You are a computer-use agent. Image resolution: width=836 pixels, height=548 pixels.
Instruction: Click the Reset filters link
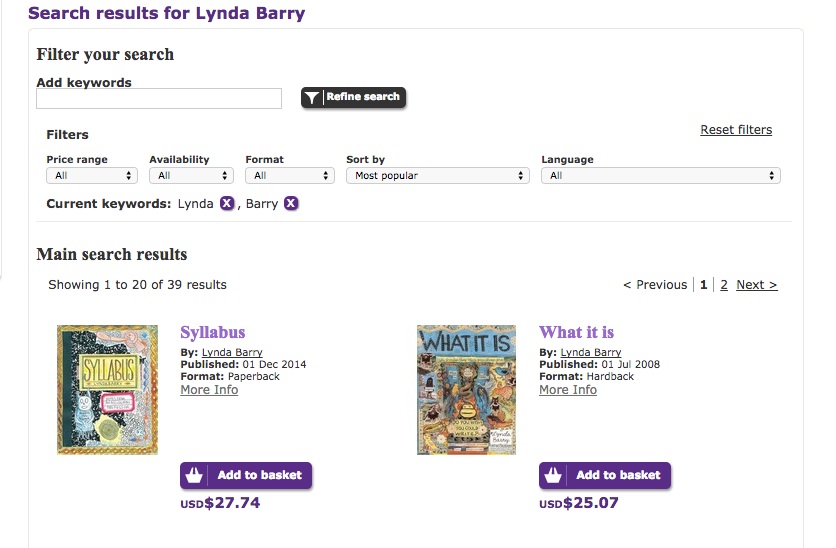coord(736,130)
